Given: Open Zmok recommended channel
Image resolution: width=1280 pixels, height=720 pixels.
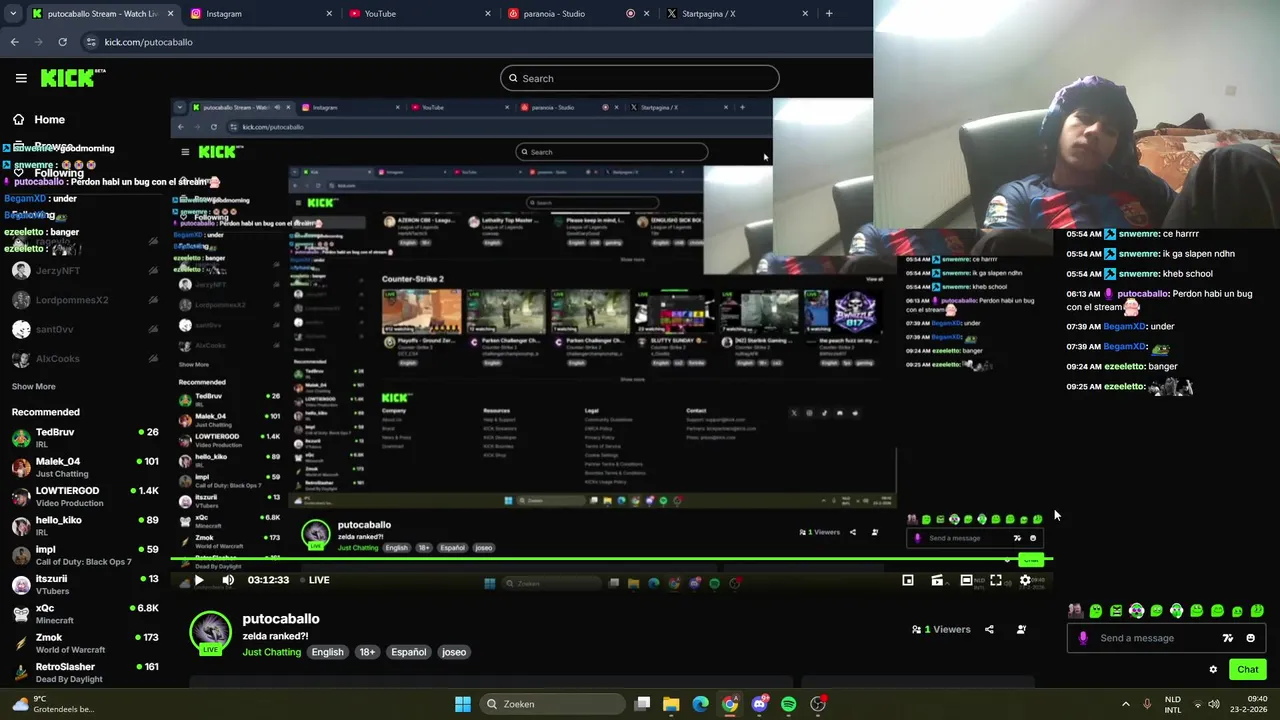Looking at the screenshot, I should [x=85, y=642].
